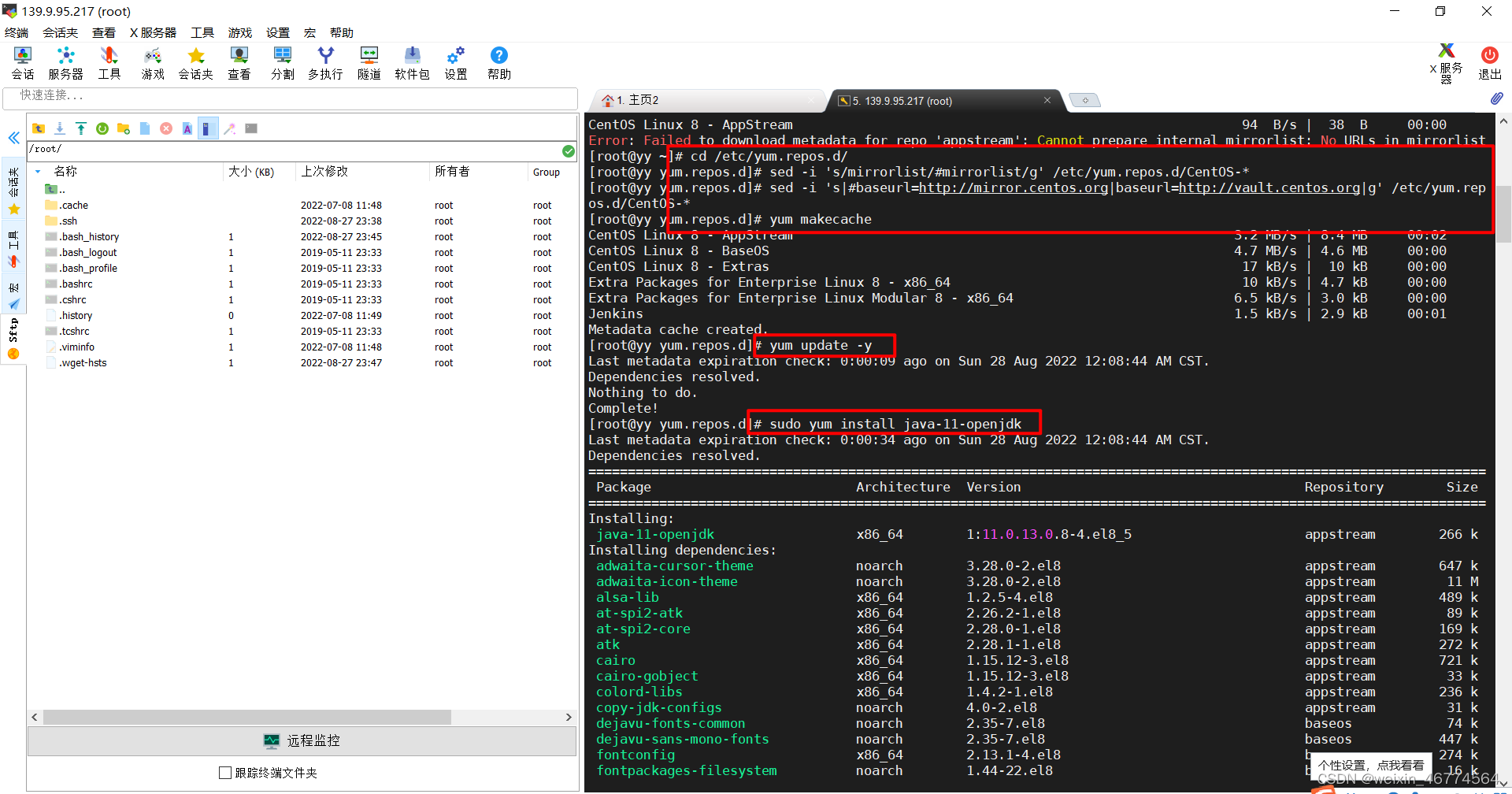This screenshot has height=794, width=1512.
Task: Close the 139.9.95.217 (root) tab
Action: pos(1047,100)
